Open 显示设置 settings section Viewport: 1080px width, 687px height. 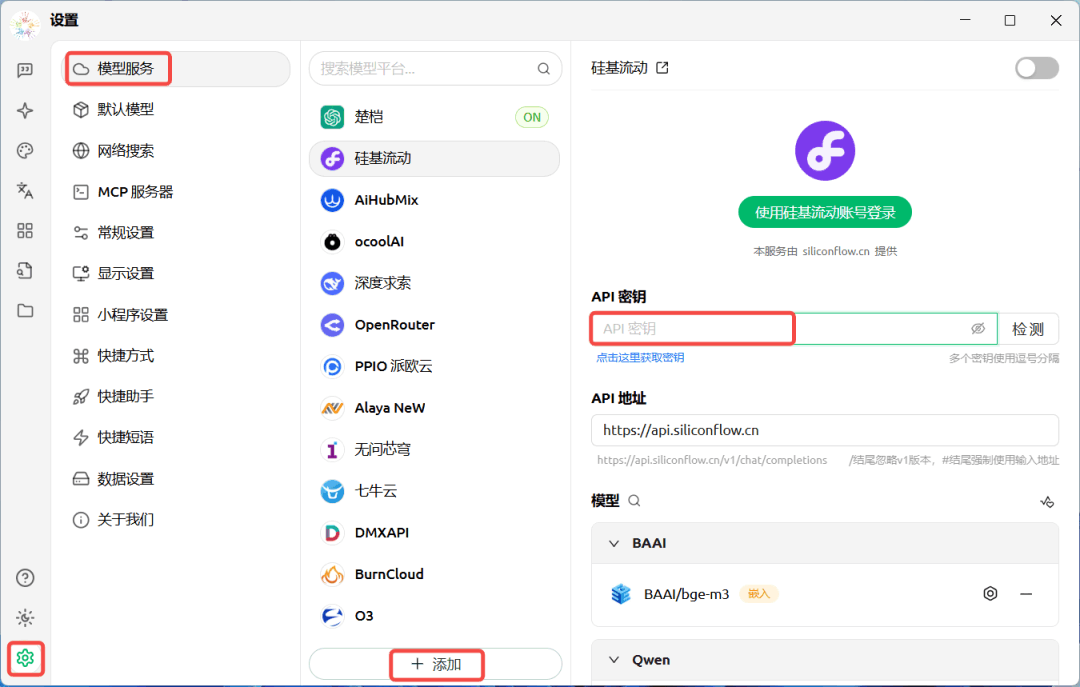(x=176, y=274)
